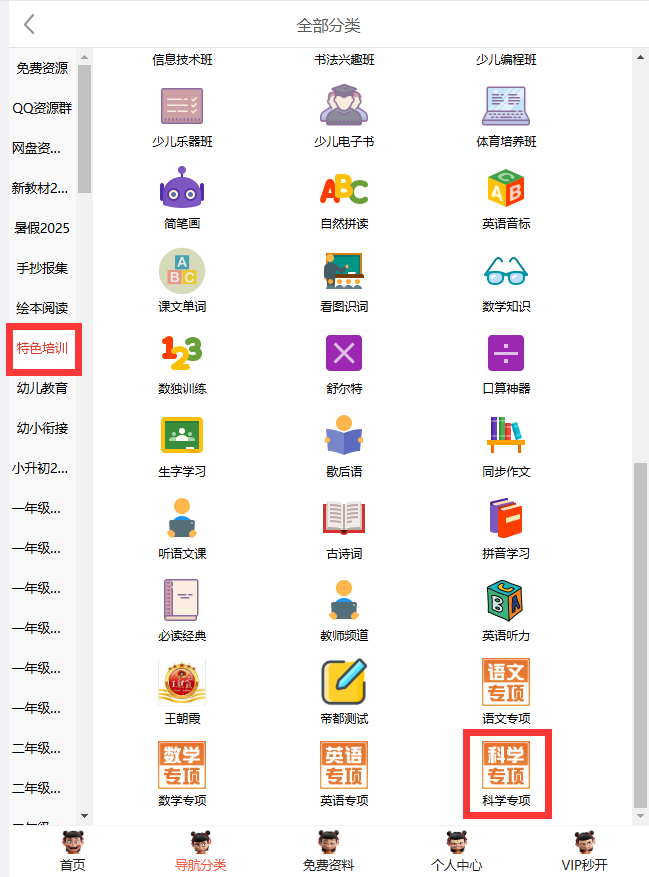Open the 数学知识 glasses icon
Viewport: 649px width, 877px height.
(506, 271)
